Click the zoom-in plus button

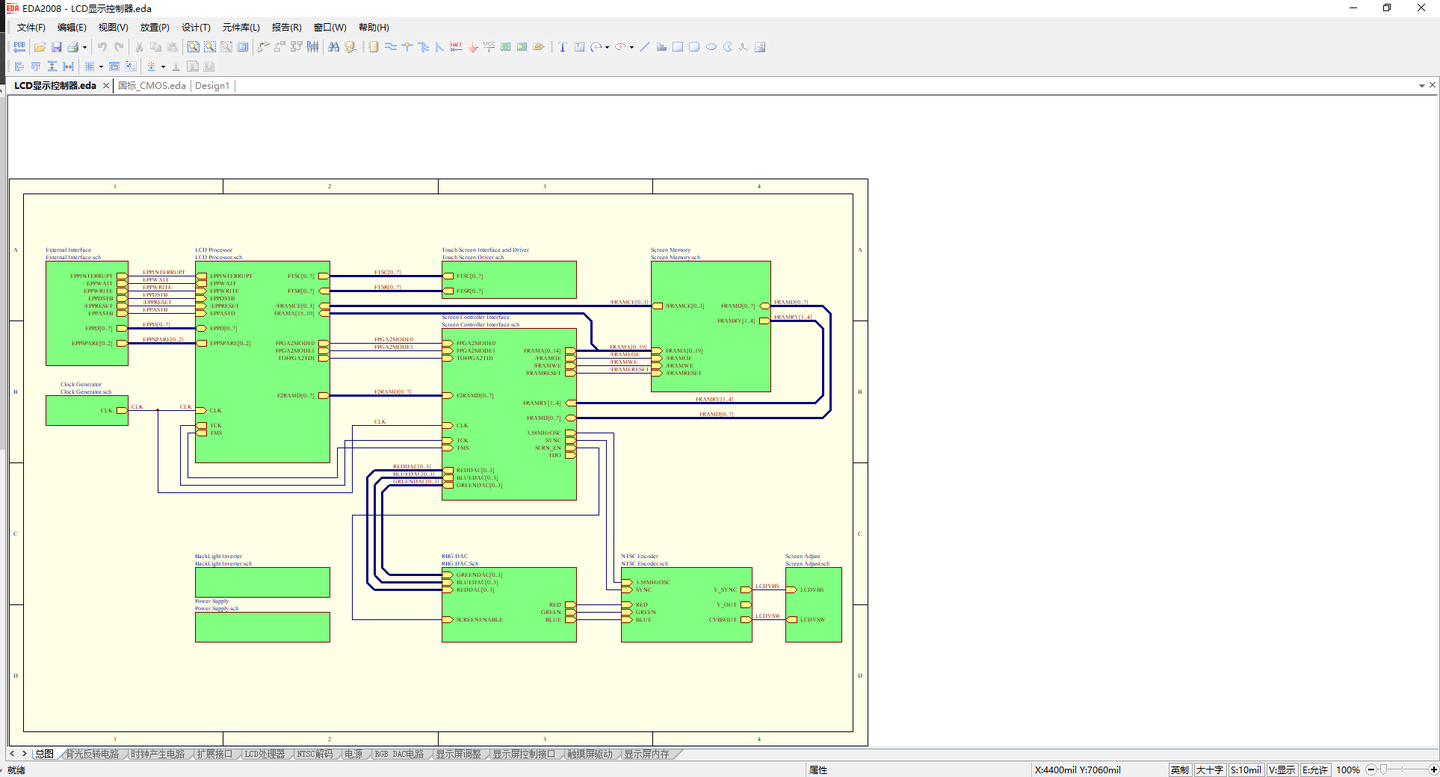[1434, 770]
